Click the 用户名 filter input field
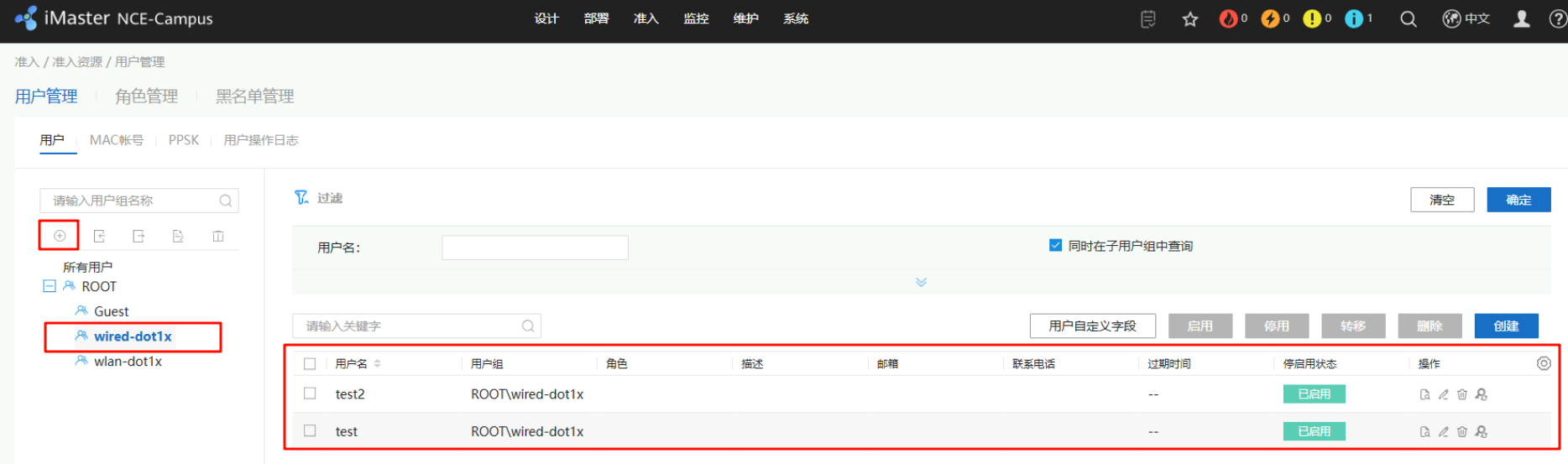Viewport: 1568px width, 464px height. [x=535, y=248]
